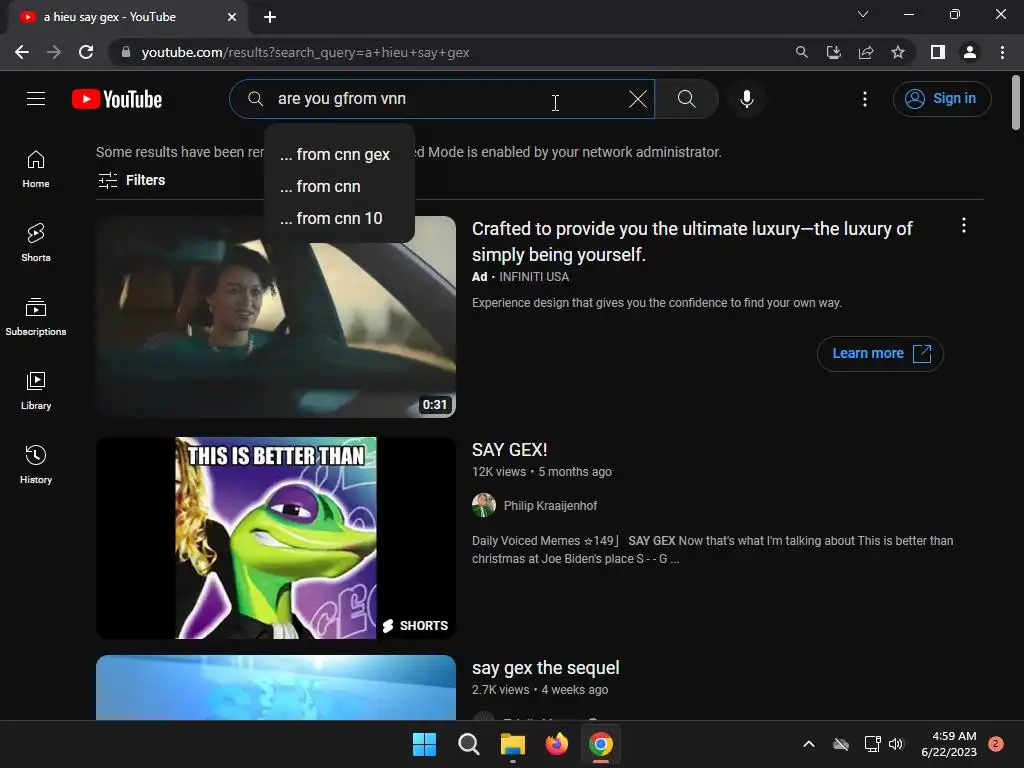Click the Chrome address bar zoom/search icon
Viewport: 1024px width, 768px height.
[801, 52]
